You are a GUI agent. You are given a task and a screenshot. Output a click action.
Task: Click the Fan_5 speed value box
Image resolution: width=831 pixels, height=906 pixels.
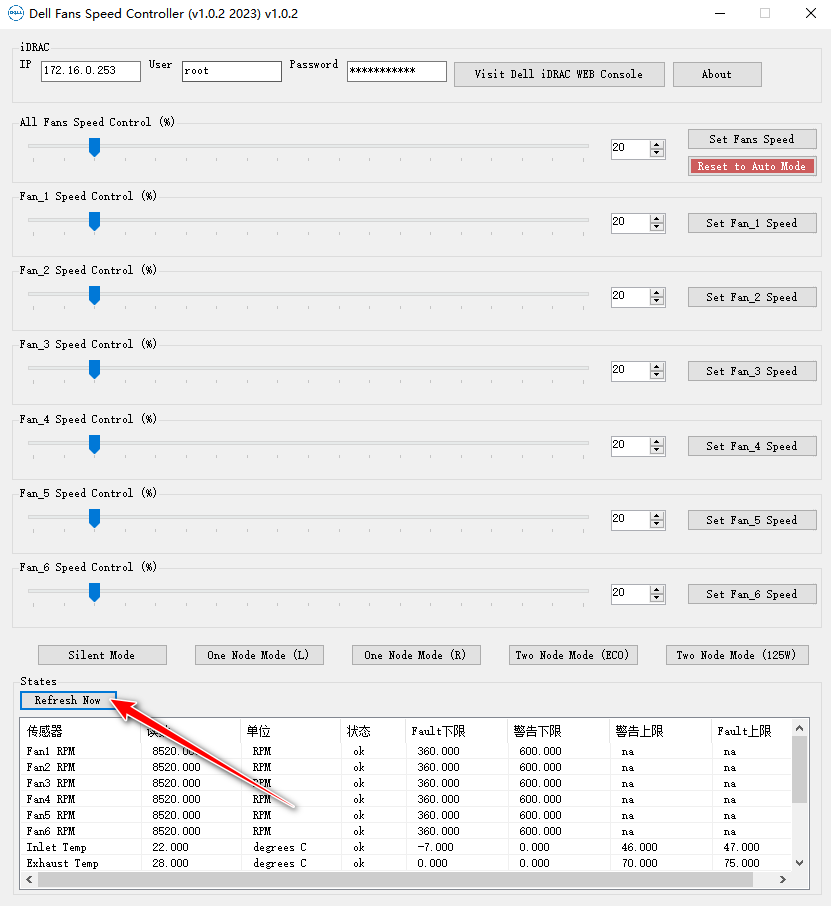[630, 520]
